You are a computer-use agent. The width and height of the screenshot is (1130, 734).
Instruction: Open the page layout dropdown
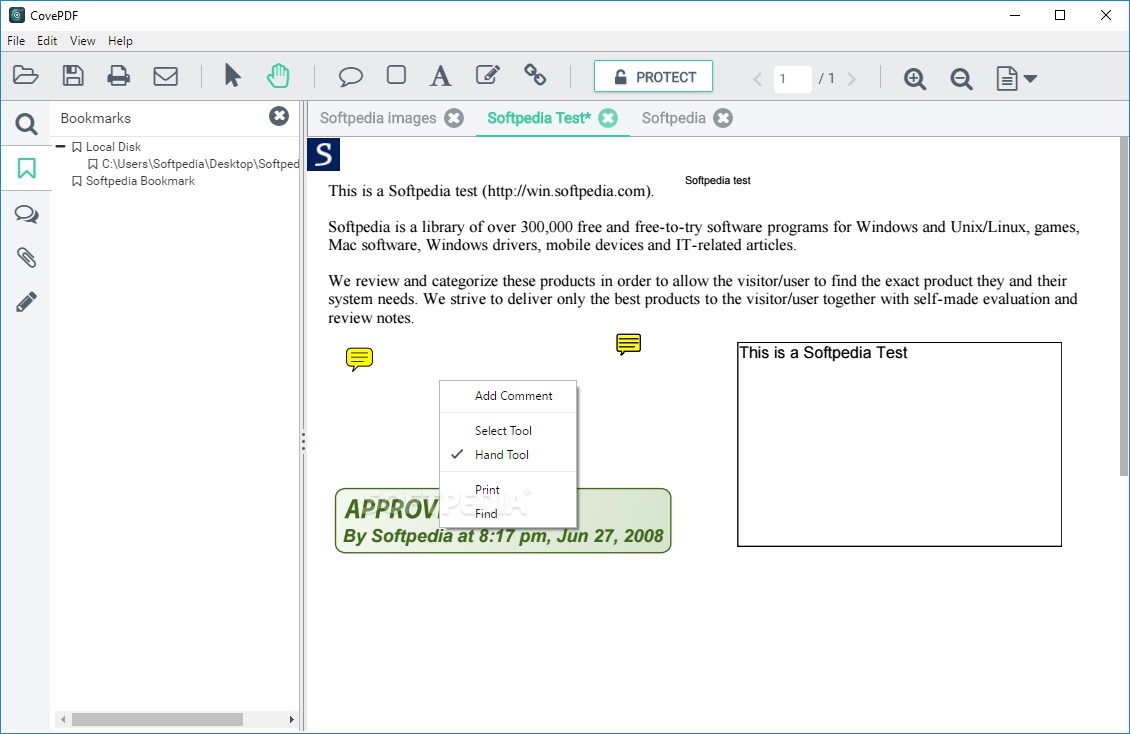[x=1016, y=79]
